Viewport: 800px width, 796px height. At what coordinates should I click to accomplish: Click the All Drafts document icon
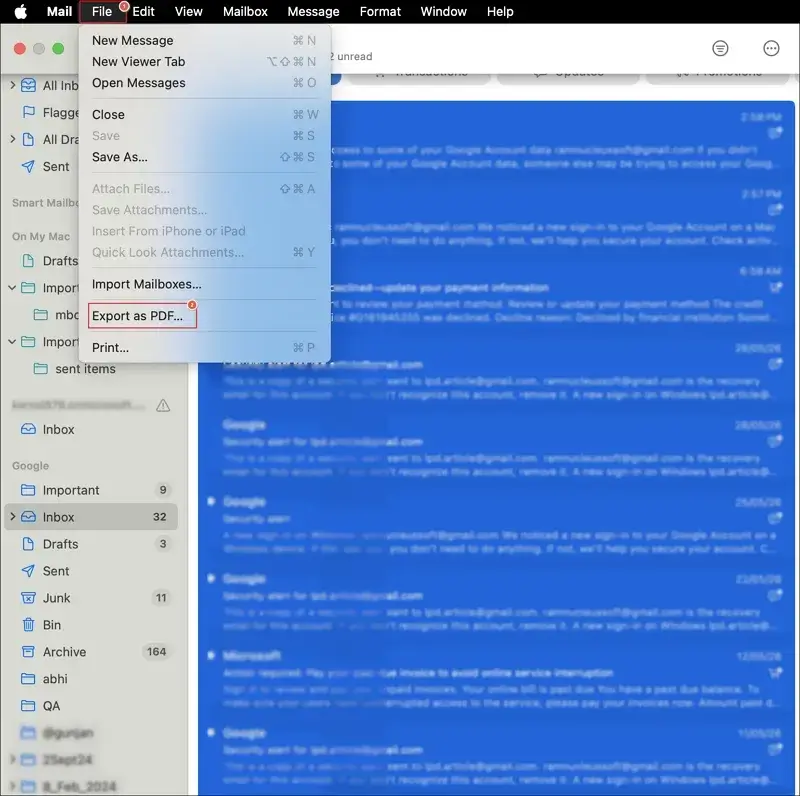click(x=29, y=139)
